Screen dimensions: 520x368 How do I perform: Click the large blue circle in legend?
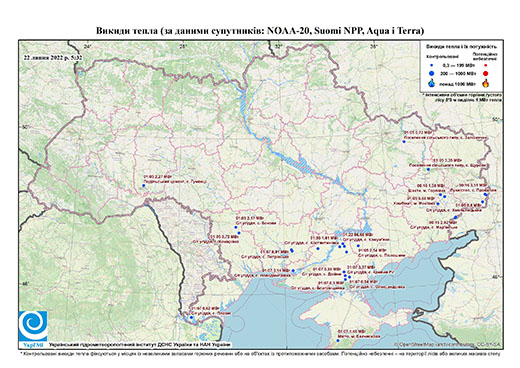432,73
